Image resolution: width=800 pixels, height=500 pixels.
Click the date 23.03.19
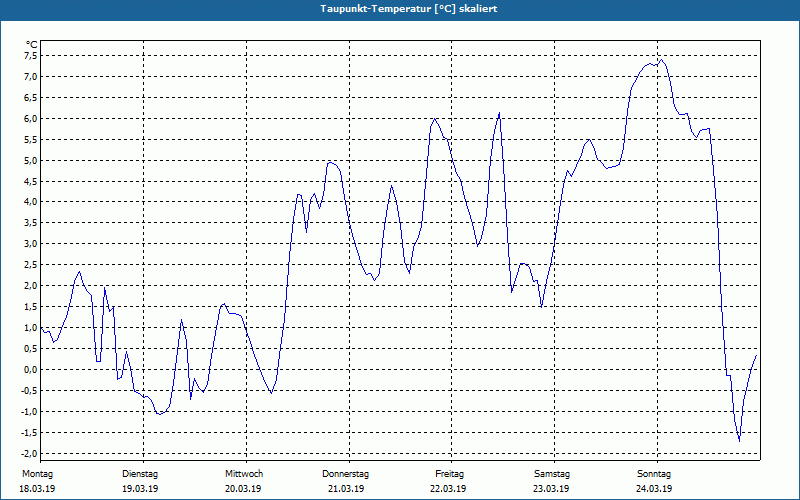[551, 489]
